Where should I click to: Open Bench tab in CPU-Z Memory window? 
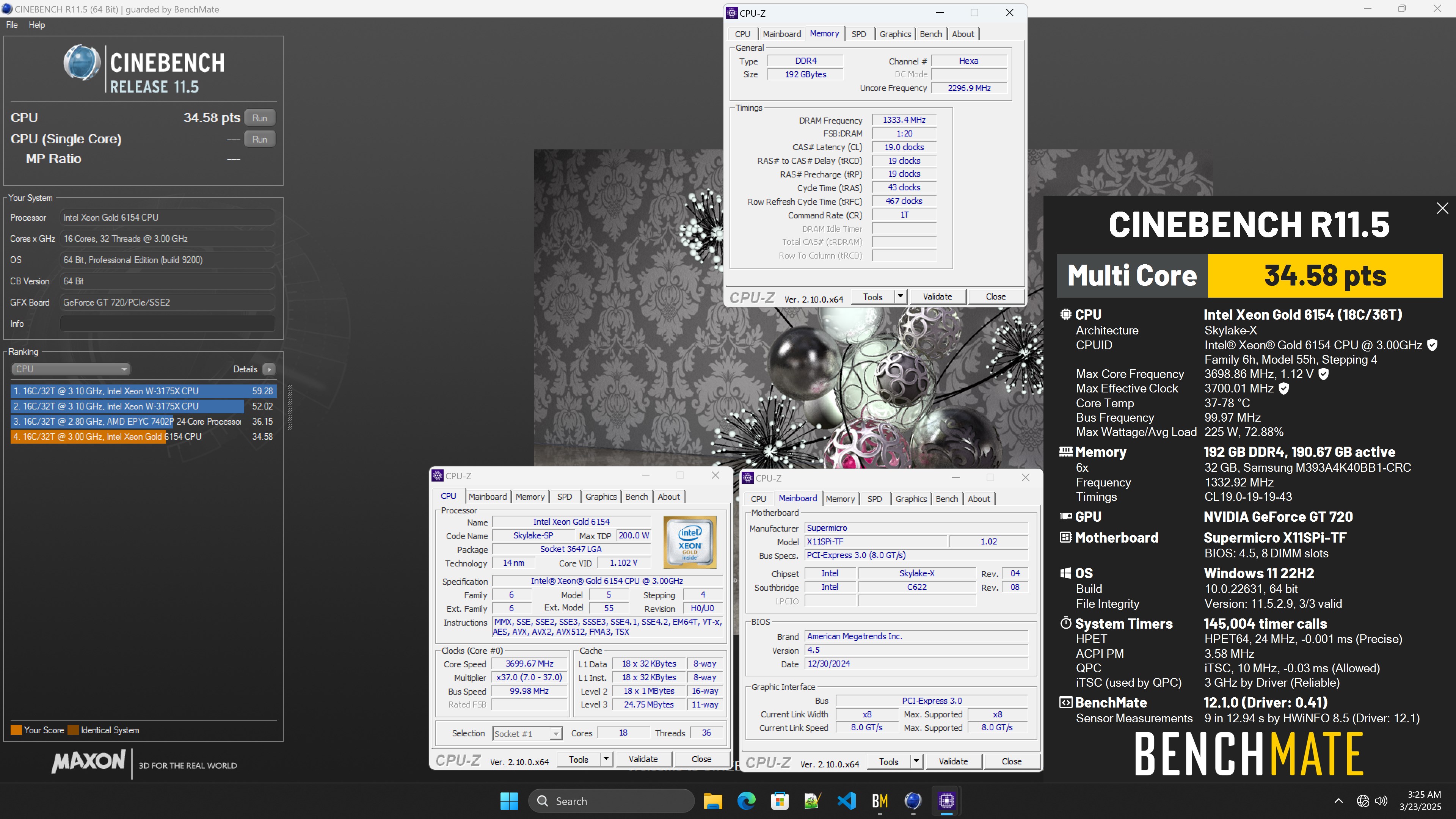pyautogui.click(x=930, y=34)
